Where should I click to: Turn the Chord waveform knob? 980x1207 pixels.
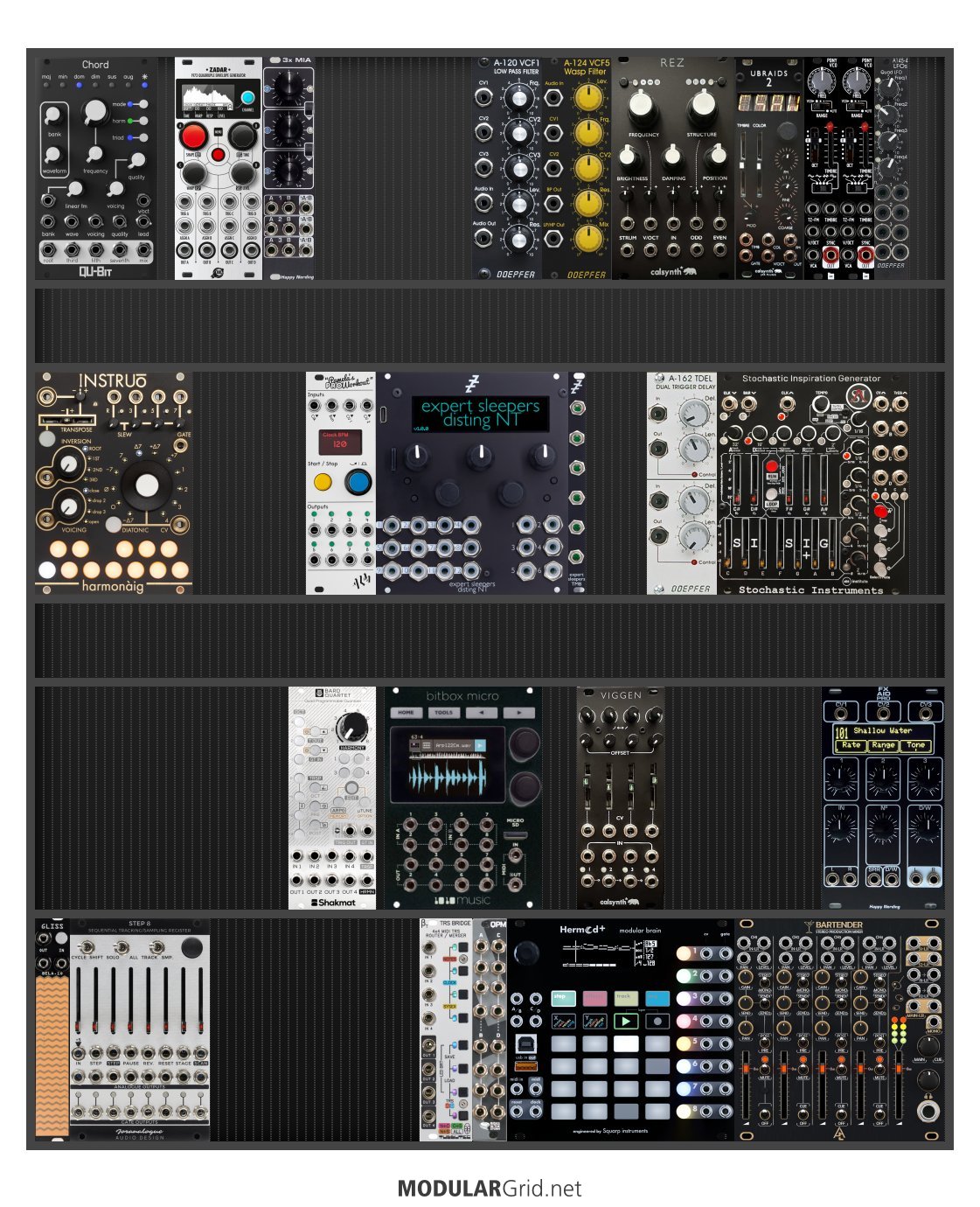pos(53,155)
